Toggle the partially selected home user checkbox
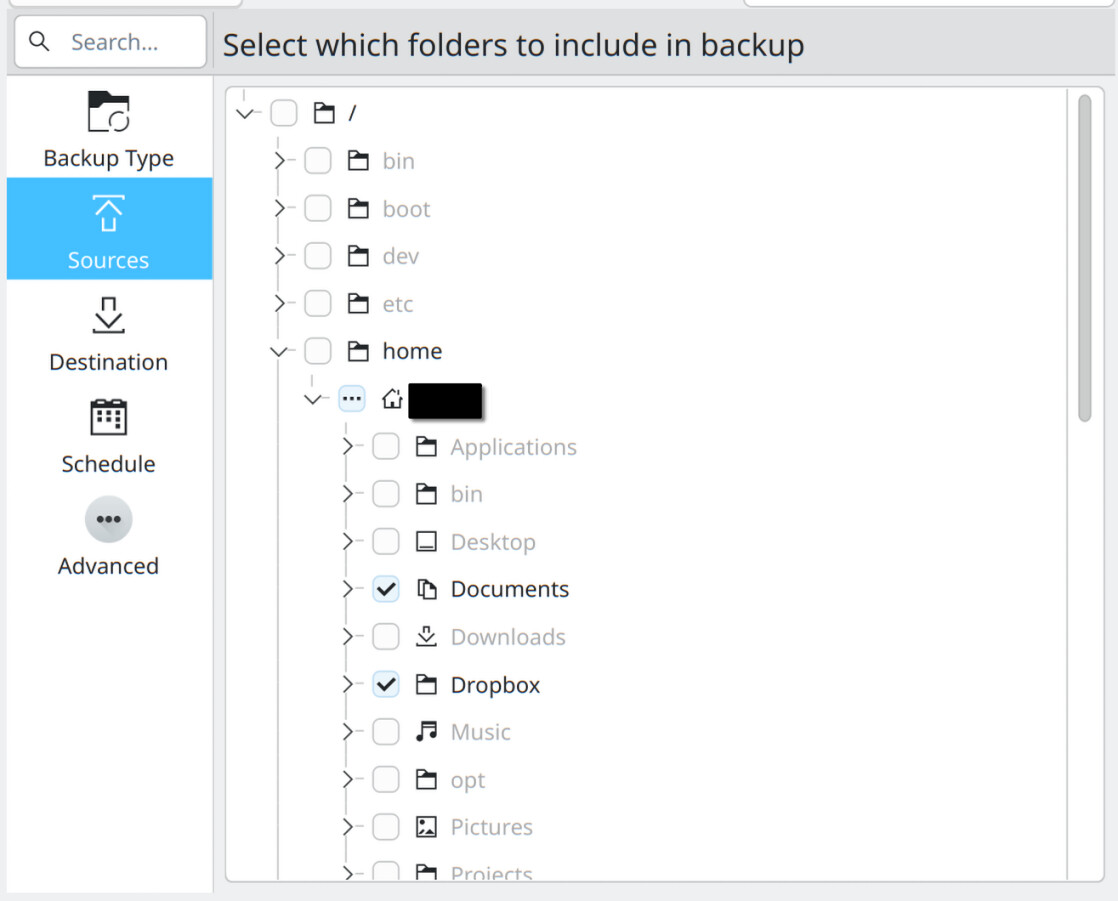The width and height of the screenshot is (1118, 901). point(351,399)
